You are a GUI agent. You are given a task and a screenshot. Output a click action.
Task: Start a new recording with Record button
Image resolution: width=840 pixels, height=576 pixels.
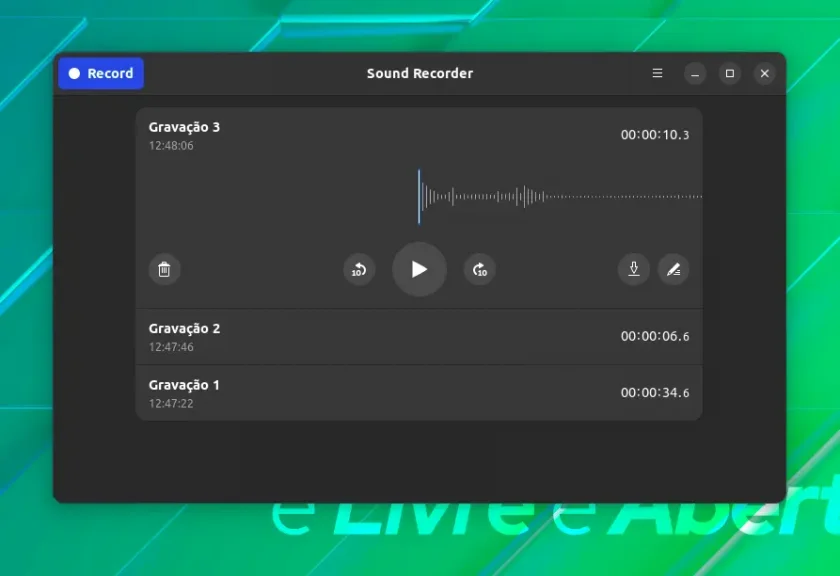(x=101, y=73)
